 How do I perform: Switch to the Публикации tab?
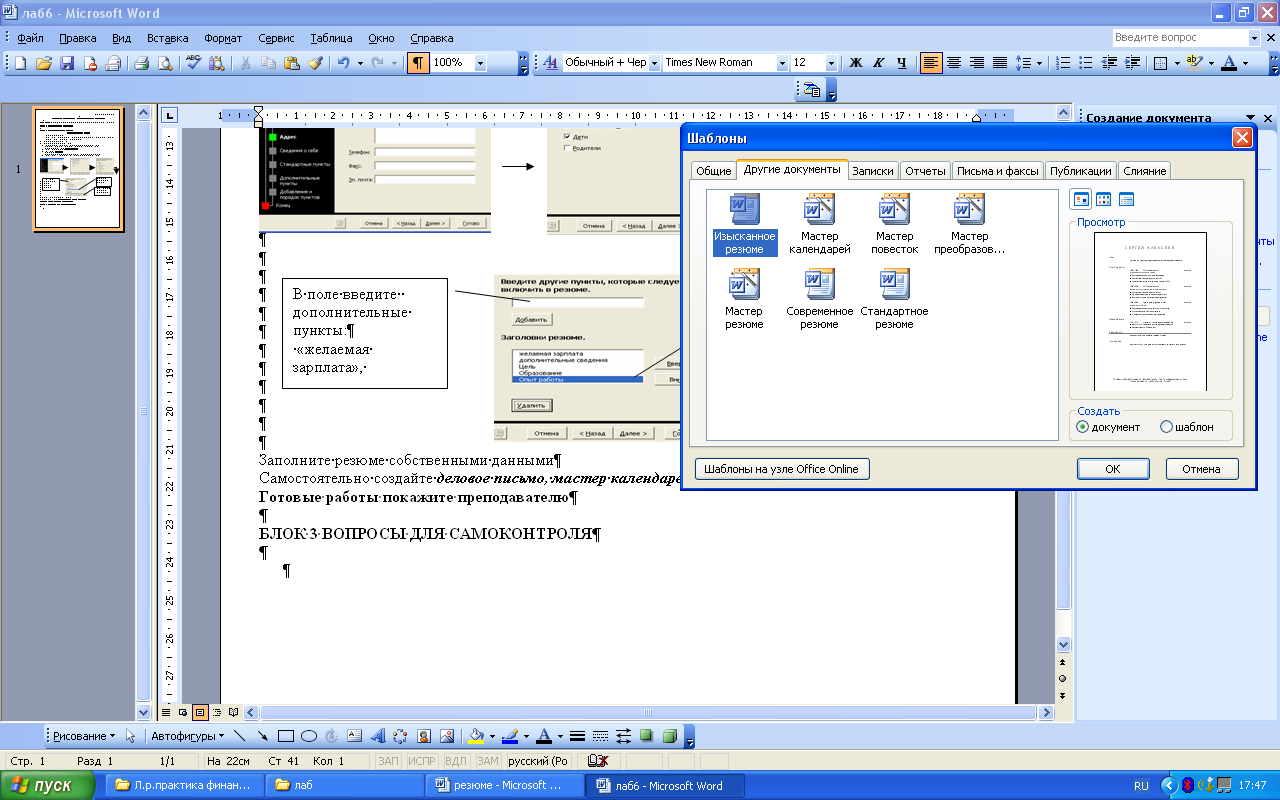point(1080,171)
